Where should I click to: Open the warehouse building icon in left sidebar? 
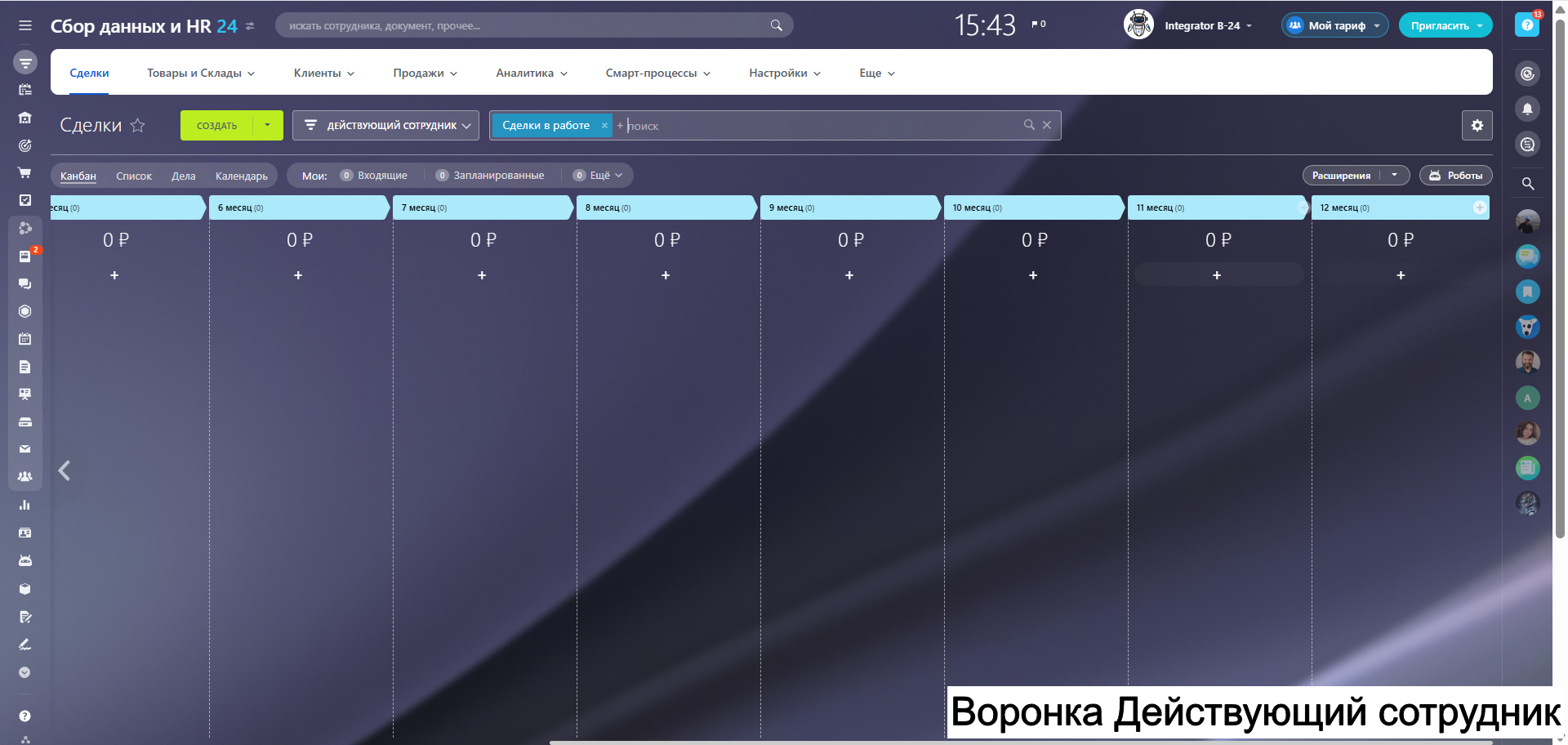point(25,118)
